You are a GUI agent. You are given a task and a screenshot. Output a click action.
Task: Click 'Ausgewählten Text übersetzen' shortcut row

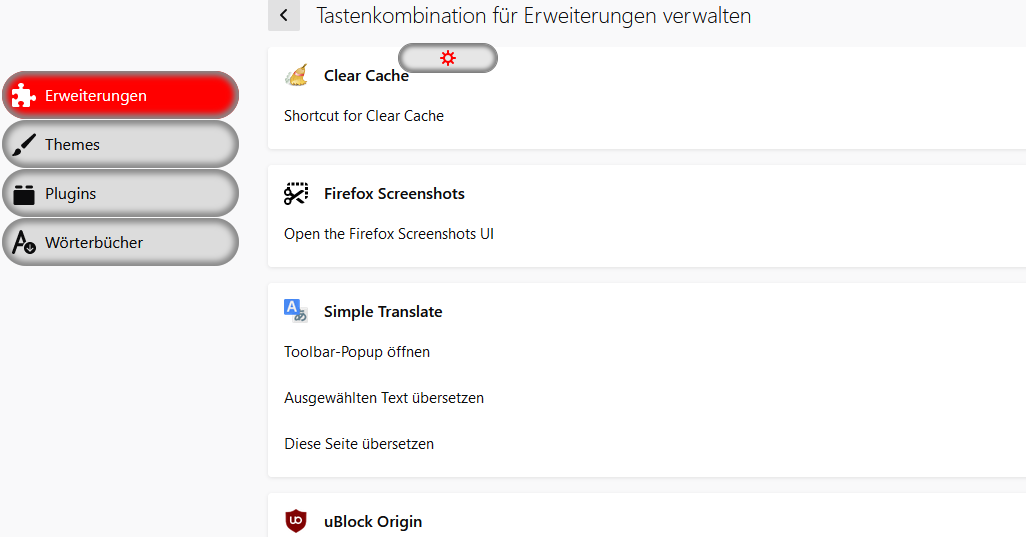384,398
